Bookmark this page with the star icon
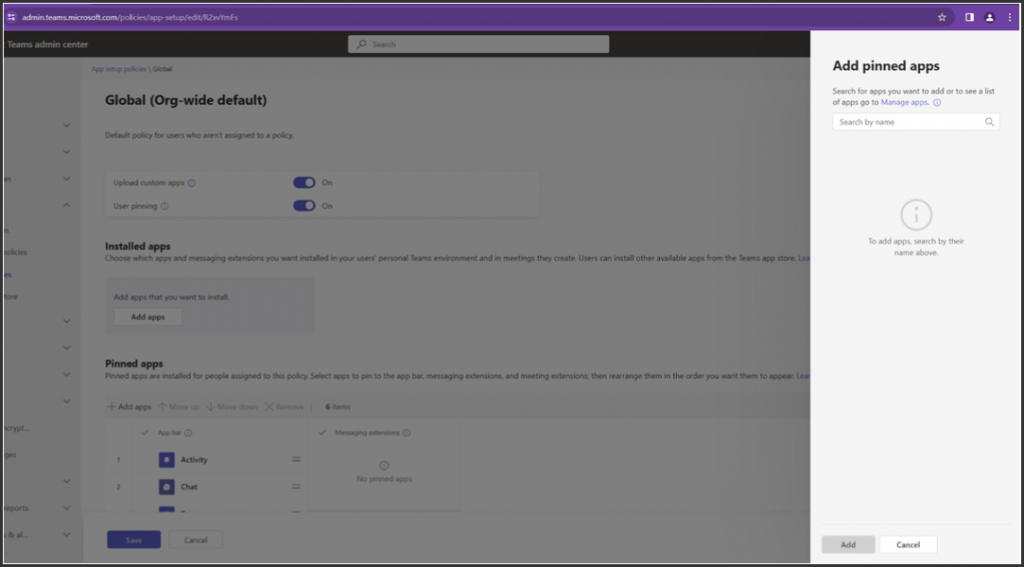 pos(942,18)
